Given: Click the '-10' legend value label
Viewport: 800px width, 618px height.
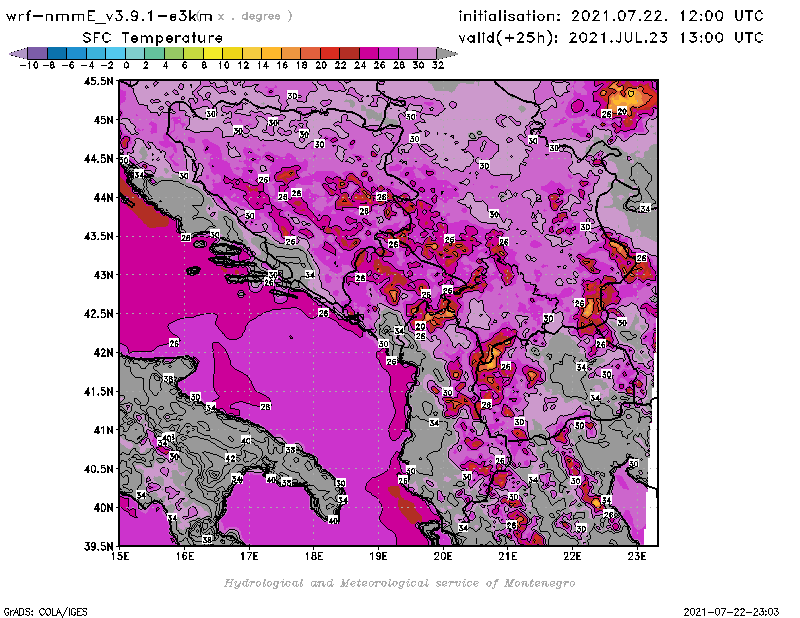Looking at the screenshot, I should pos(29,65).
